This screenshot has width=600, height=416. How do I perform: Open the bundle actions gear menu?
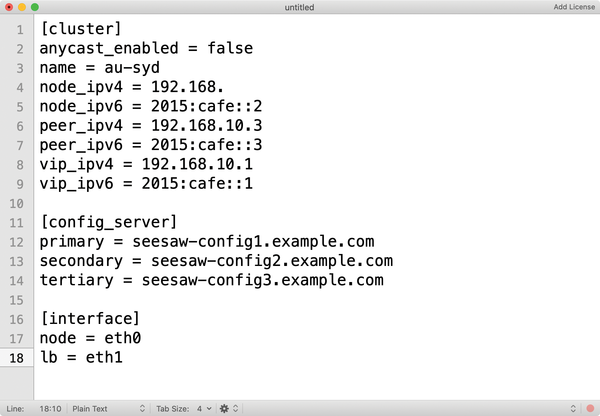click(x=224, y=408)
